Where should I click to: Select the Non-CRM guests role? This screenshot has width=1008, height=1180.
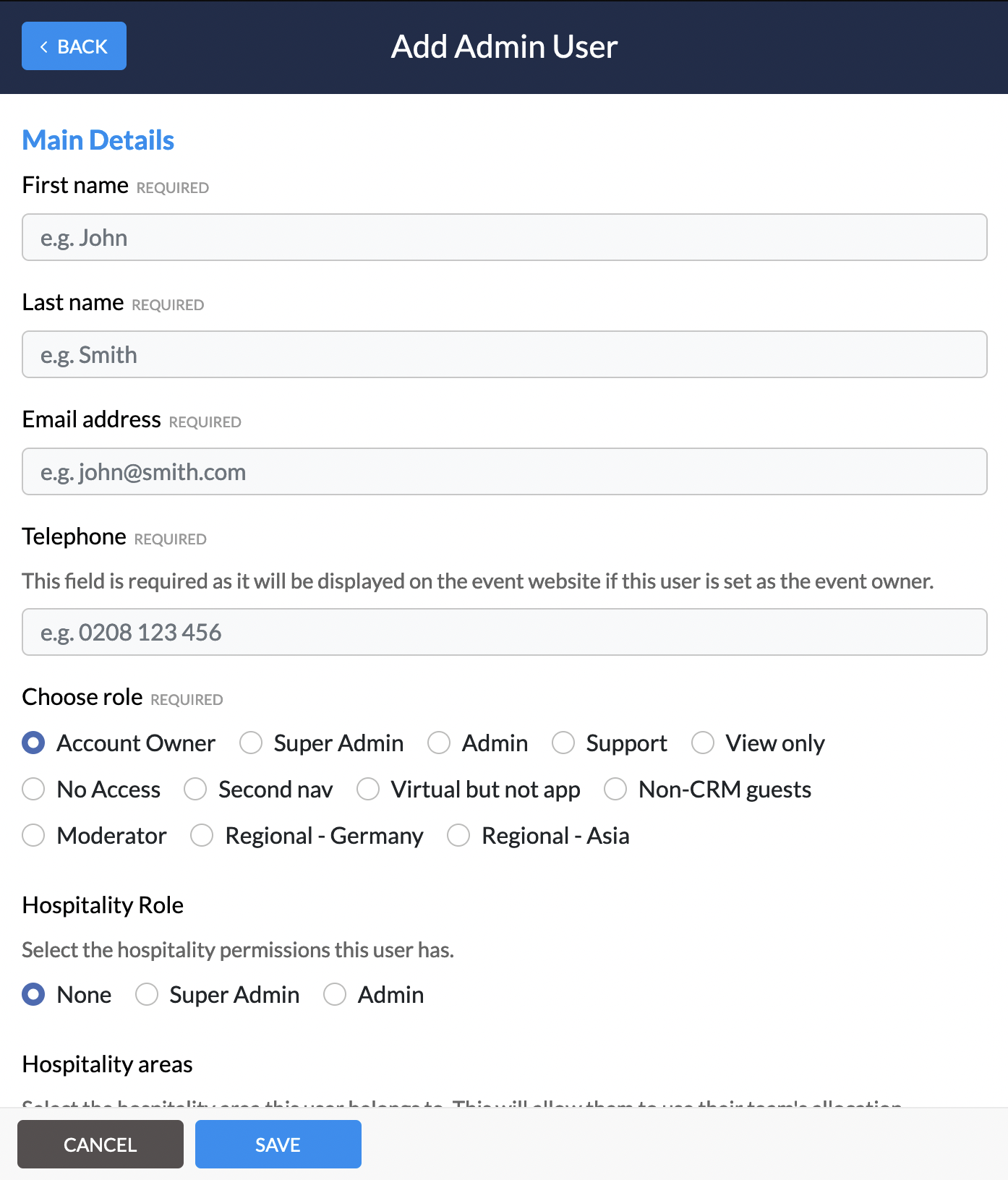pyautogui.click(x=615, y=789)
